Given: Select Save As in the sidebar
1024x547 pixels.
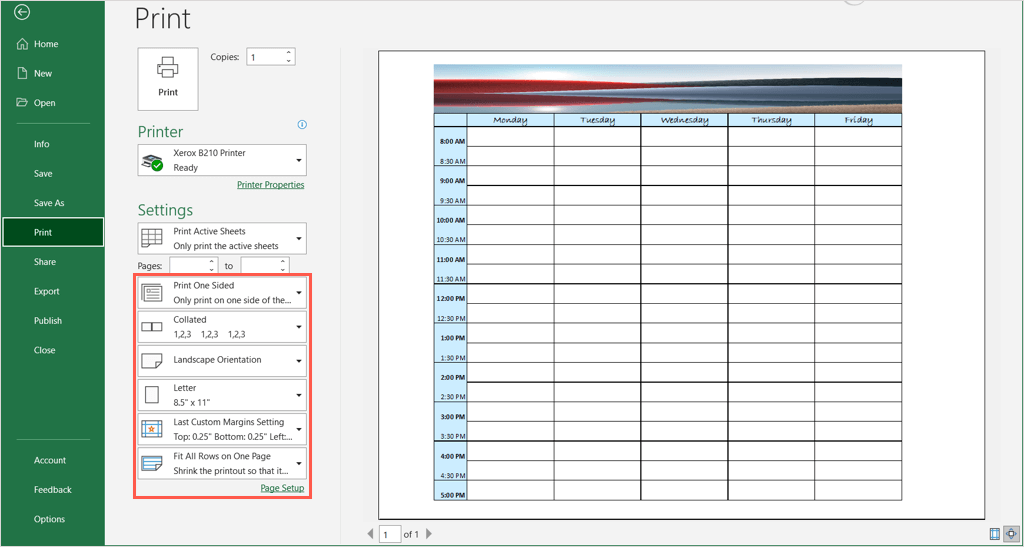Looking at the screenshot, I should click(x=48, y=203).
